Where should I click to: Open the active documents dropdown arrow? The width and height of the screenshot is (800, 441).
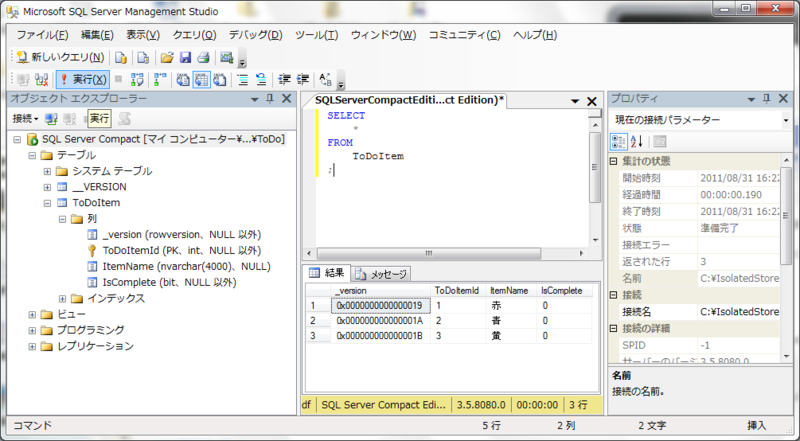click(575, 101)
